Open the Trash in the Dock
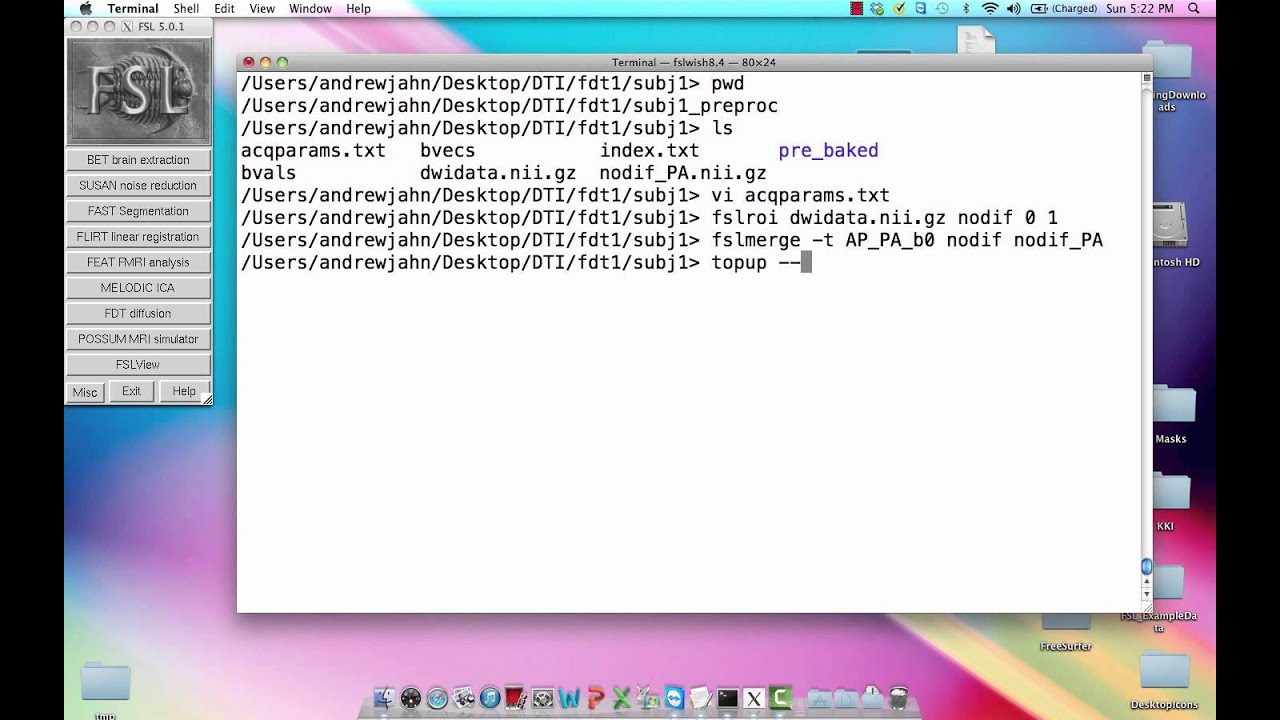 899,697
